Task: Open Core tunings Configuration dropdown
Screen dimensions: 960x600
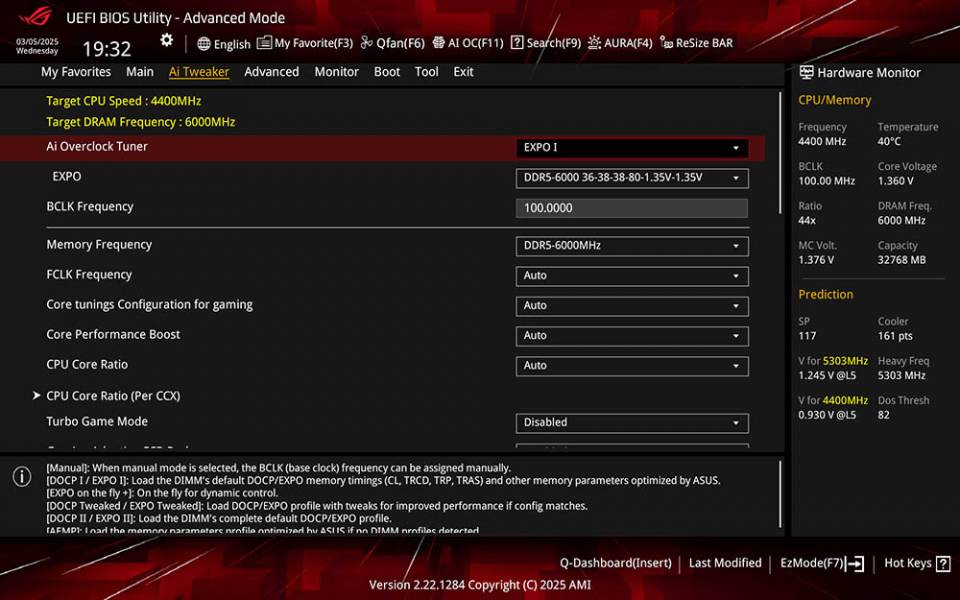Action: point(632,306)
